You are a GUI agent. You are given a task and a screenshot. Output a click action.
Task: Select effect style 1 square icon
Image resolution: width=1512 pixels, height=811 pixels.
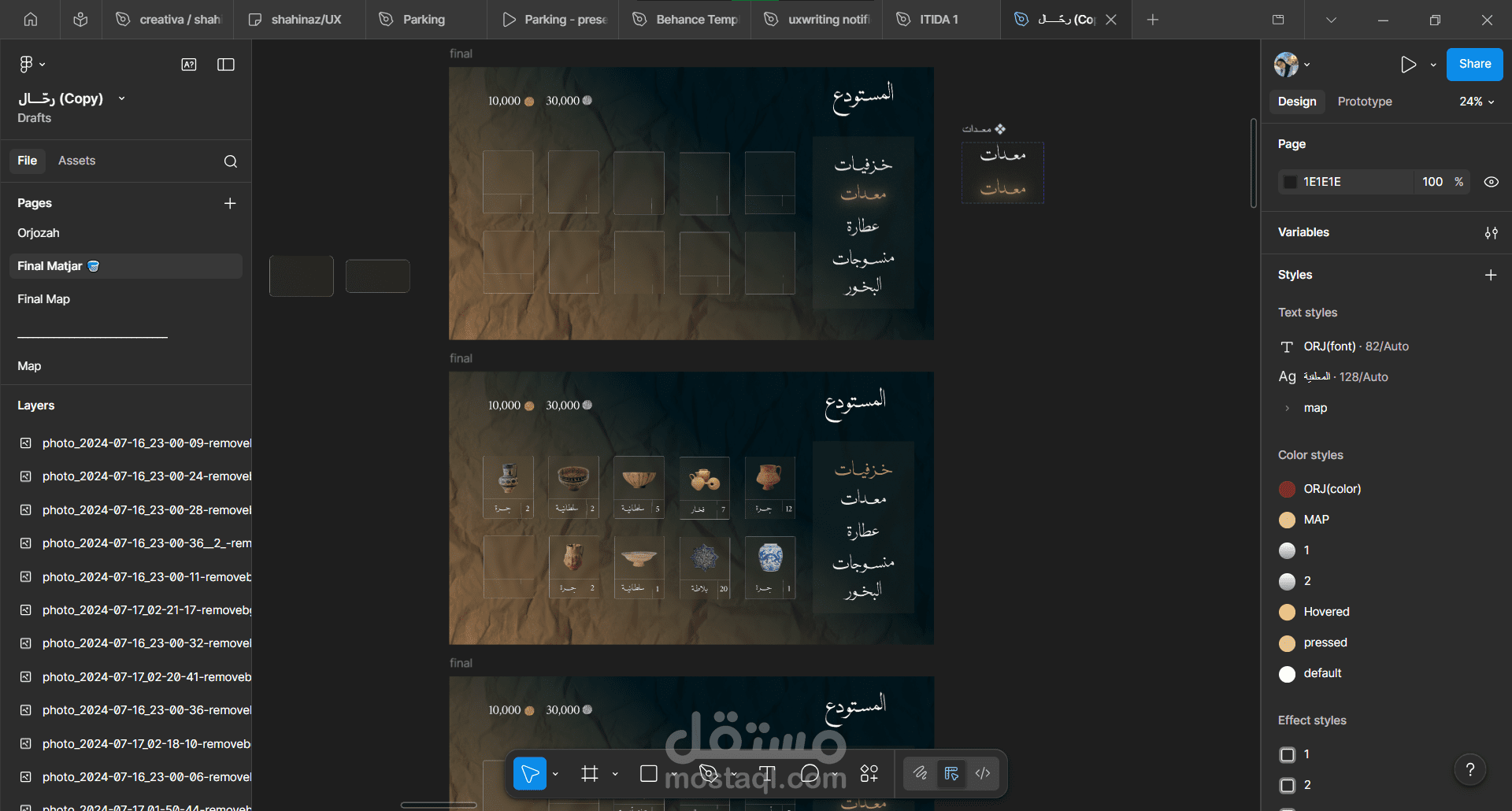click(1288, 755)
